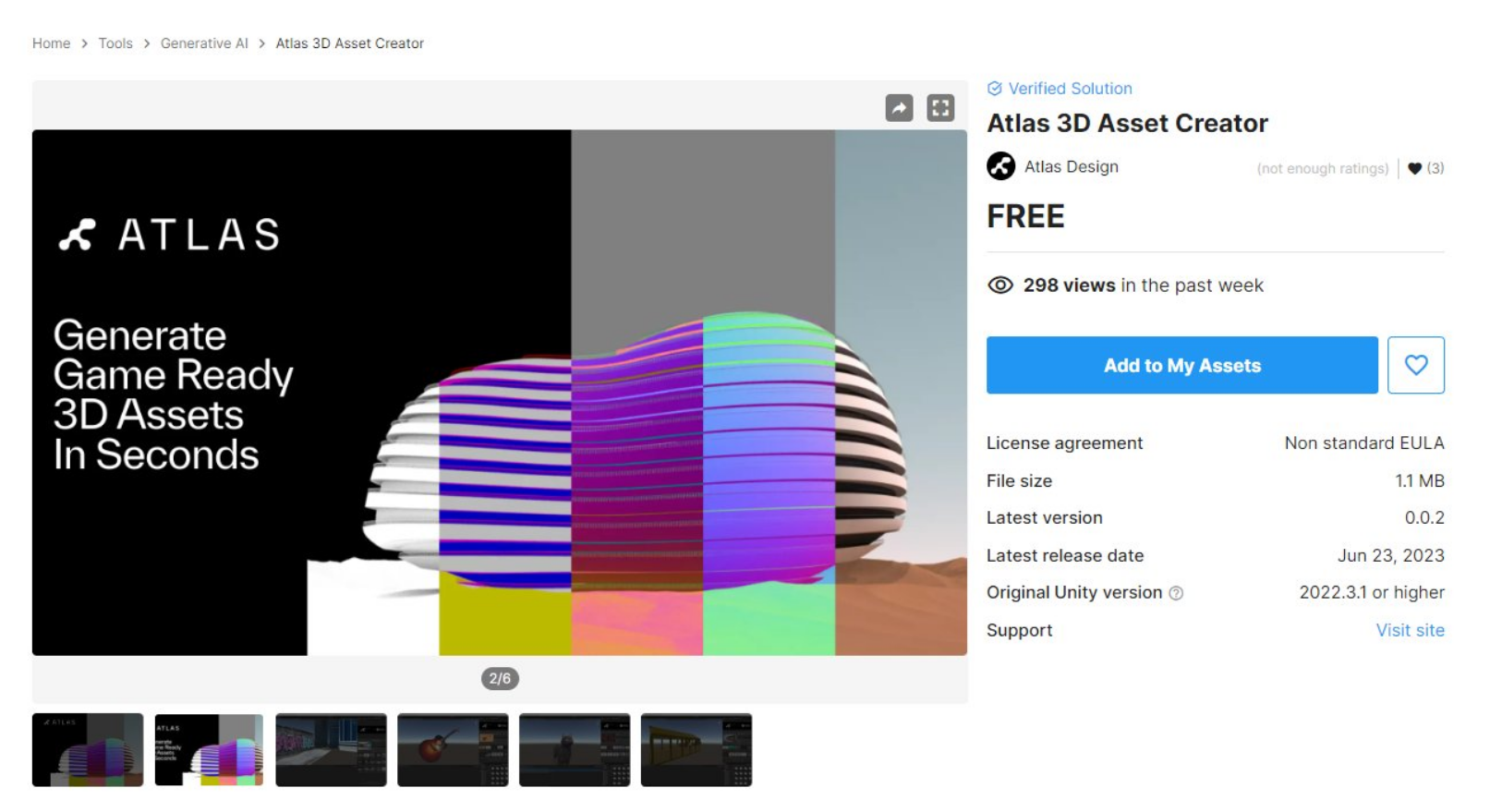The height and width of the screenshot is (812, 1490).
Task: Click the (not enough ratings) text
Action: tap(1323, 168)
